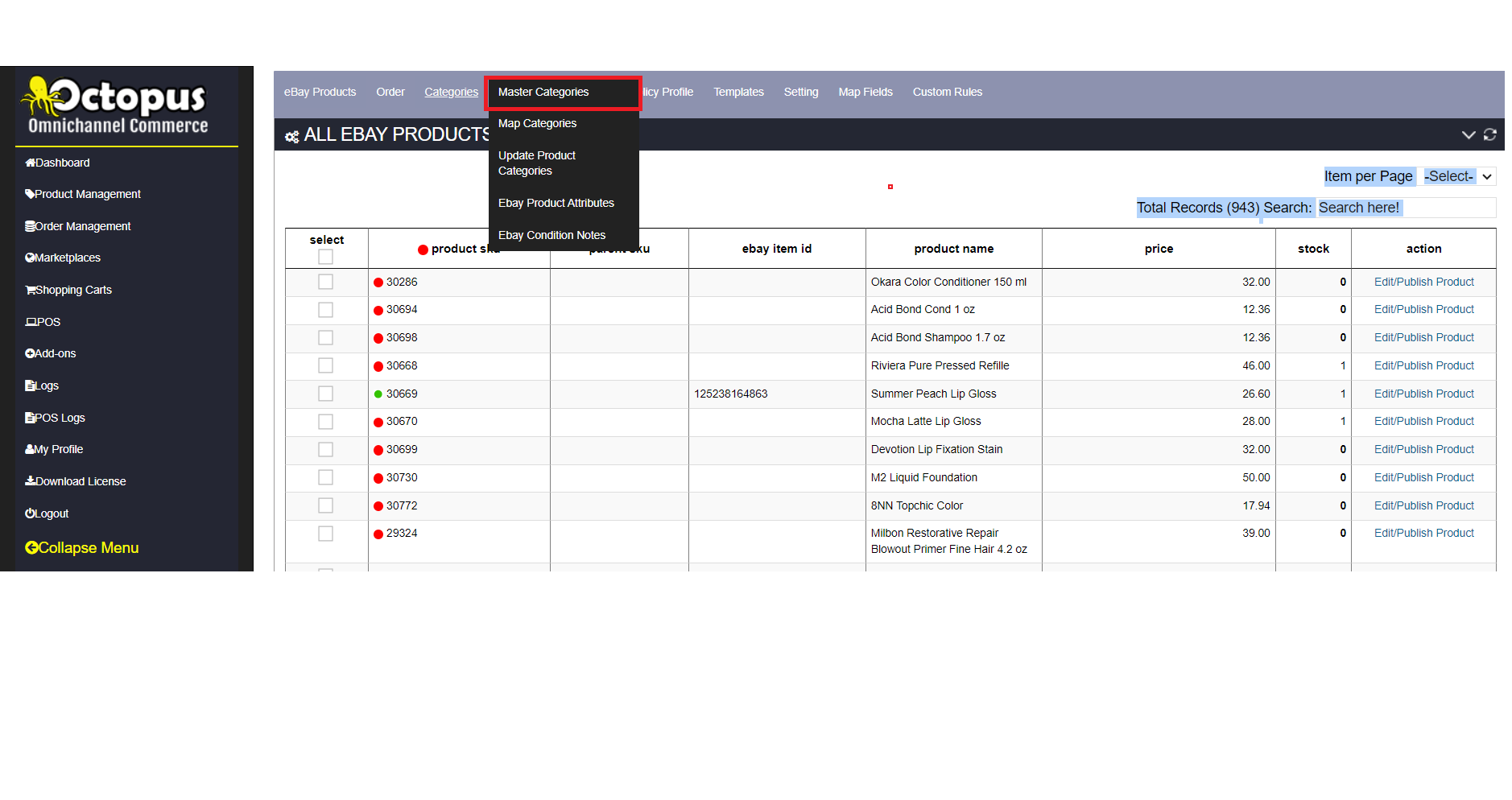
Task: Click Edit/Publish Product for 8NN Topchic Color
Action: (1423, 505)
